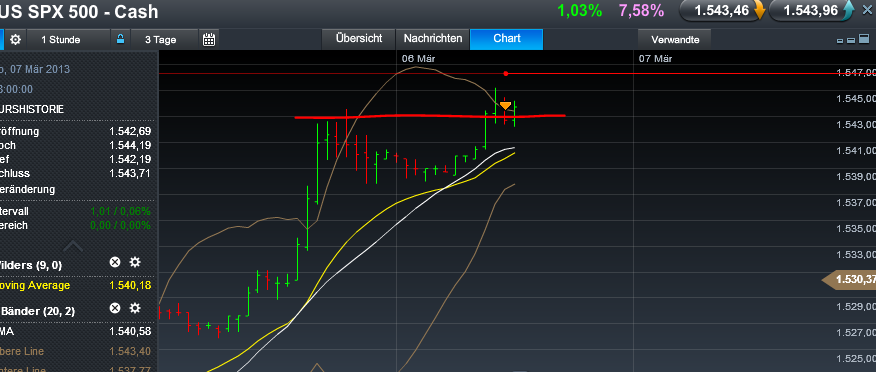Click the 1.535,00 axis label
The height and width of the screenshot is (372, 876).
(x=856, y=228)
